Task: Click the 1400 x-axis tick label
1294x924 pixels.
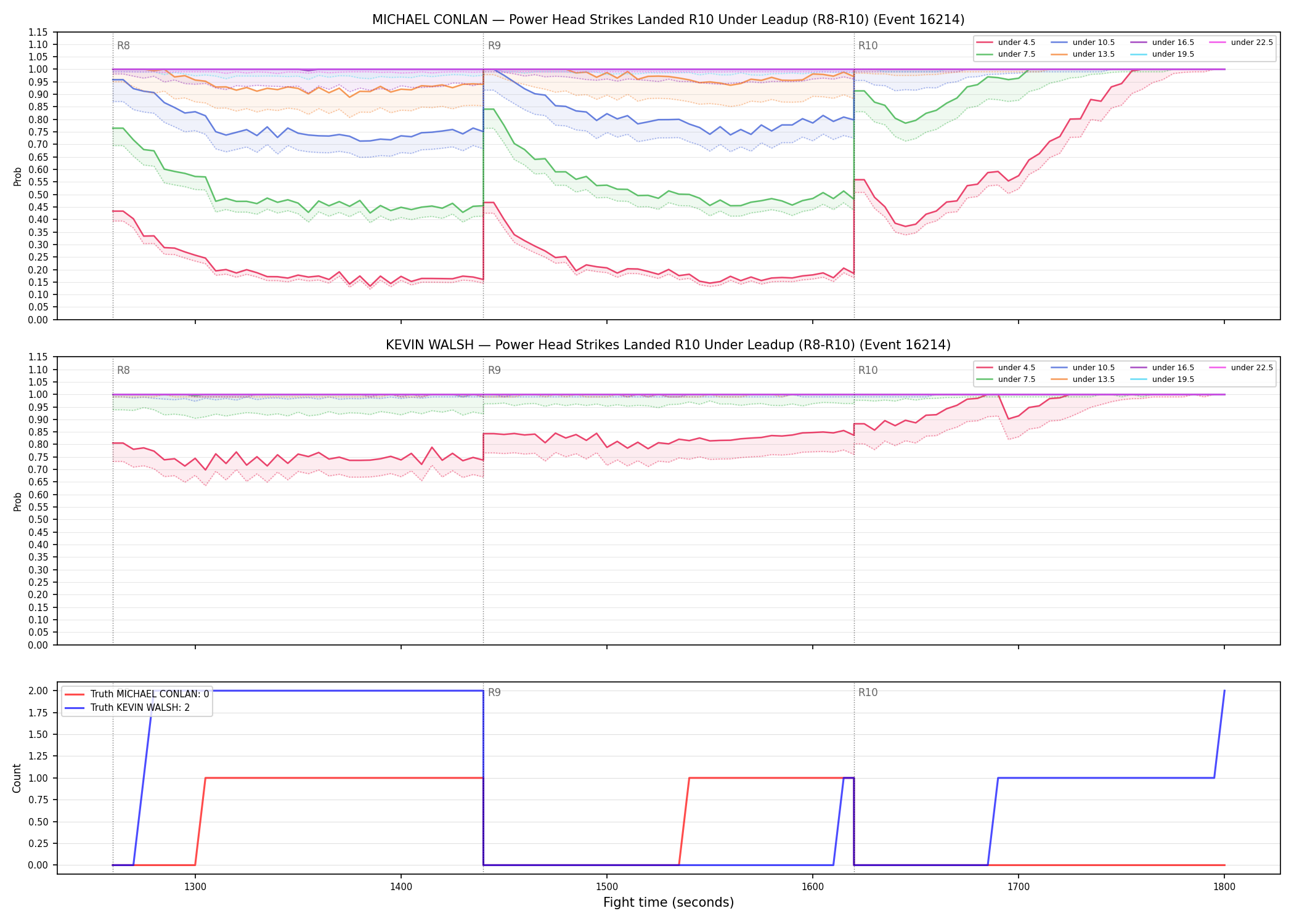Action: click(401, 887)
